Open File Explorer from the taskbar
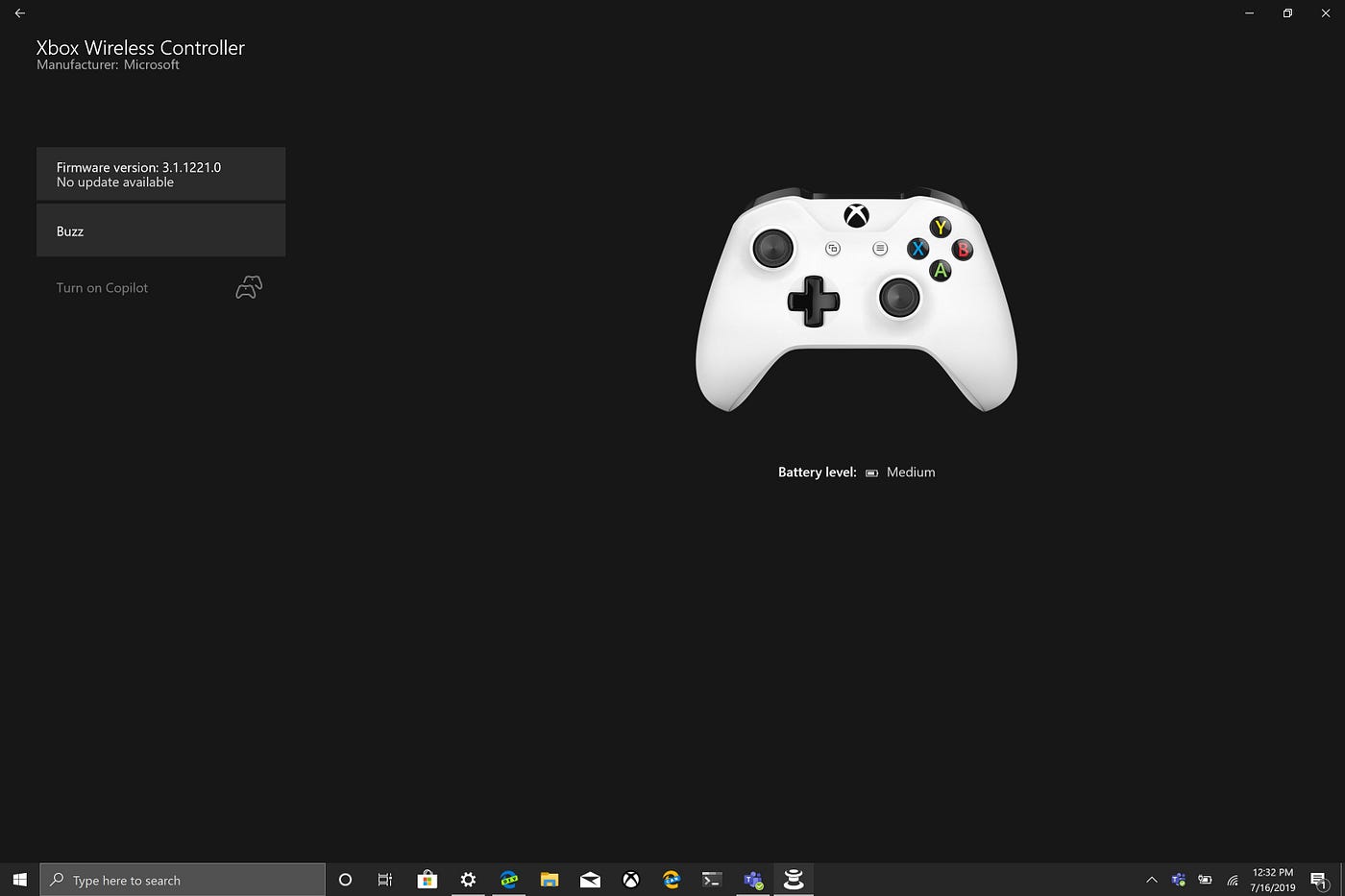This screenshot has height=896, width=1345. [549, 880]
